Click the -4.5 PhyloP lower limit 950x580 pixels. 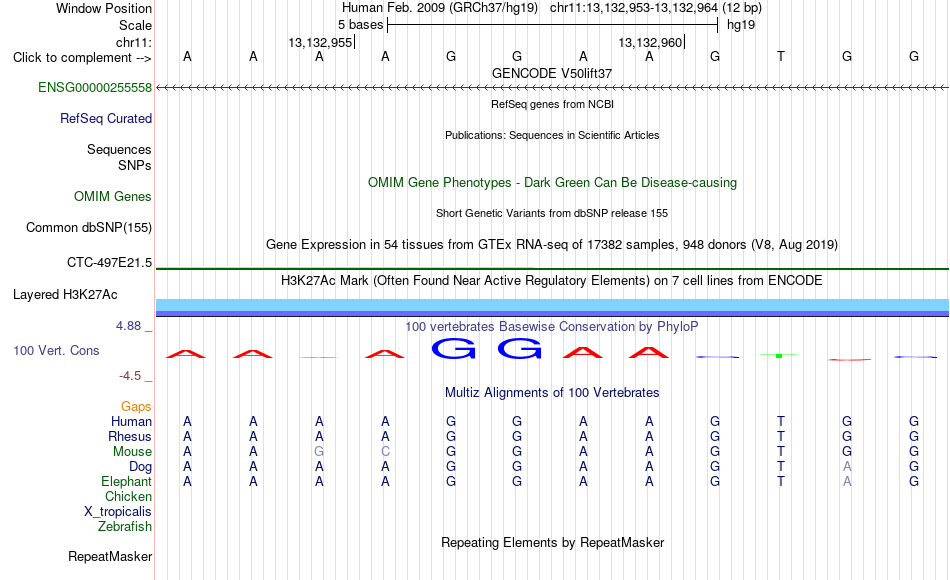[x=130, y=376]
